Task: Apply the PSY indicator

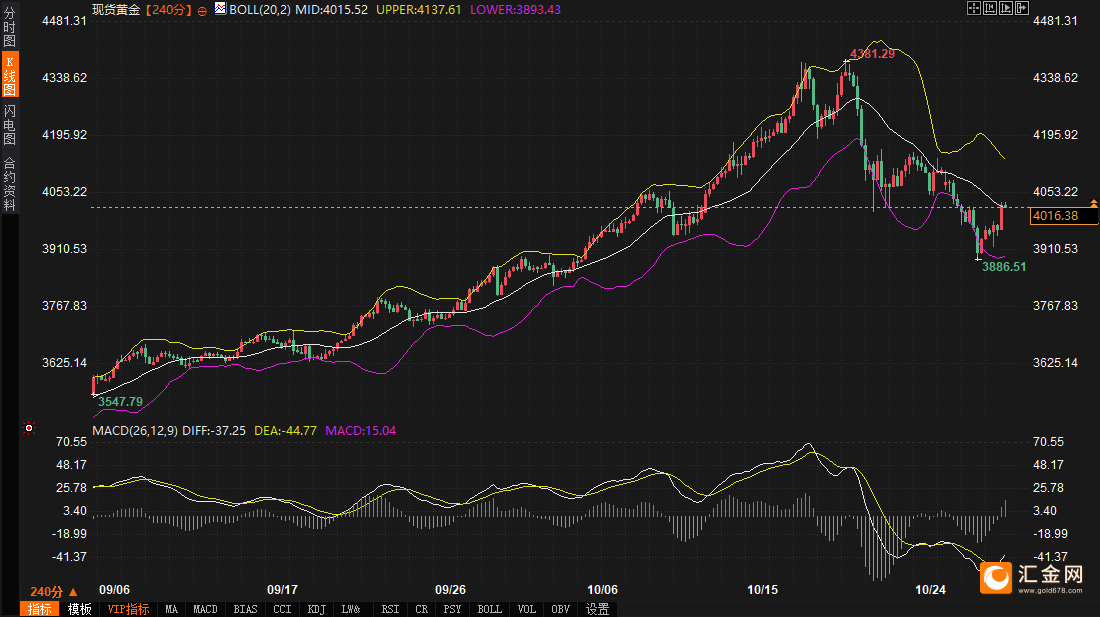Action: click(452, 609)
